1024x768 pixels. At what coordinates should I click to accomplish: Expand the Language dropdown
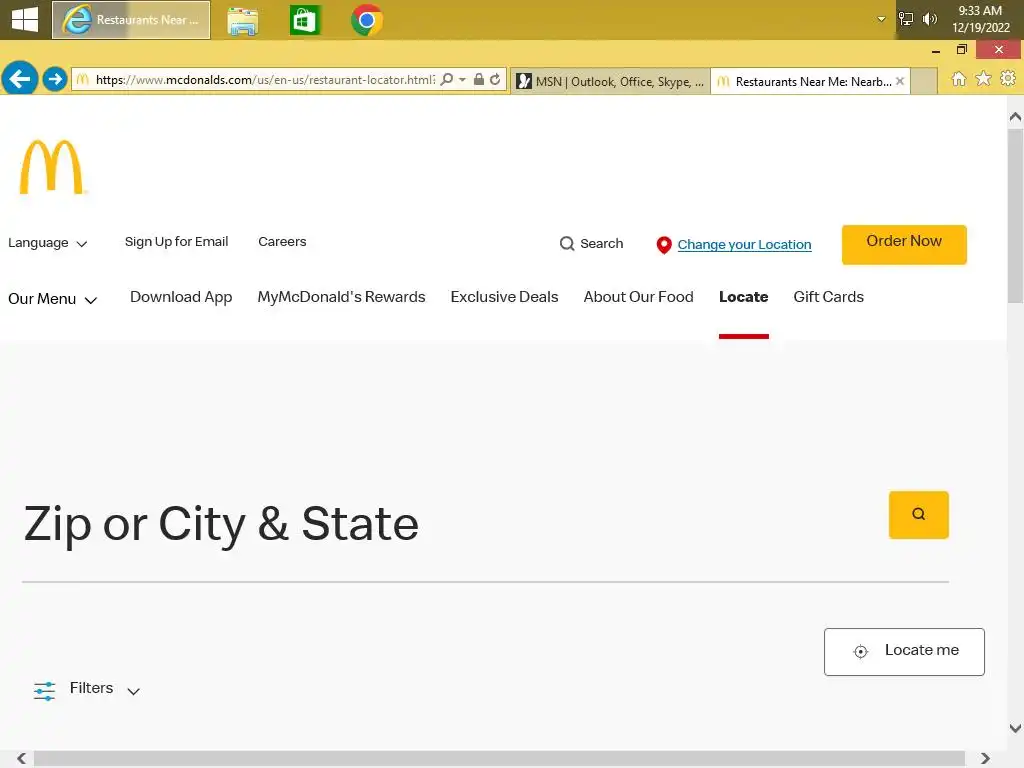click(x=47, y=243)
